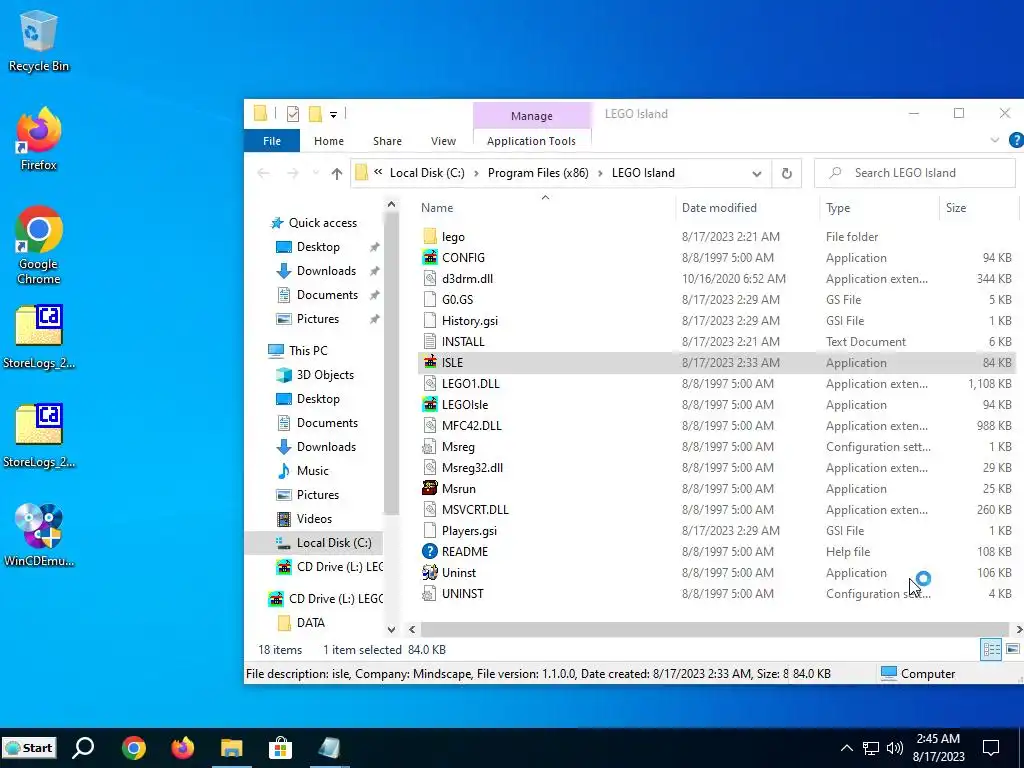The width and height of the screenshot is (1024, 768).
Task: Open Recycle Bin on the desktop
Action: coord(39,40)
